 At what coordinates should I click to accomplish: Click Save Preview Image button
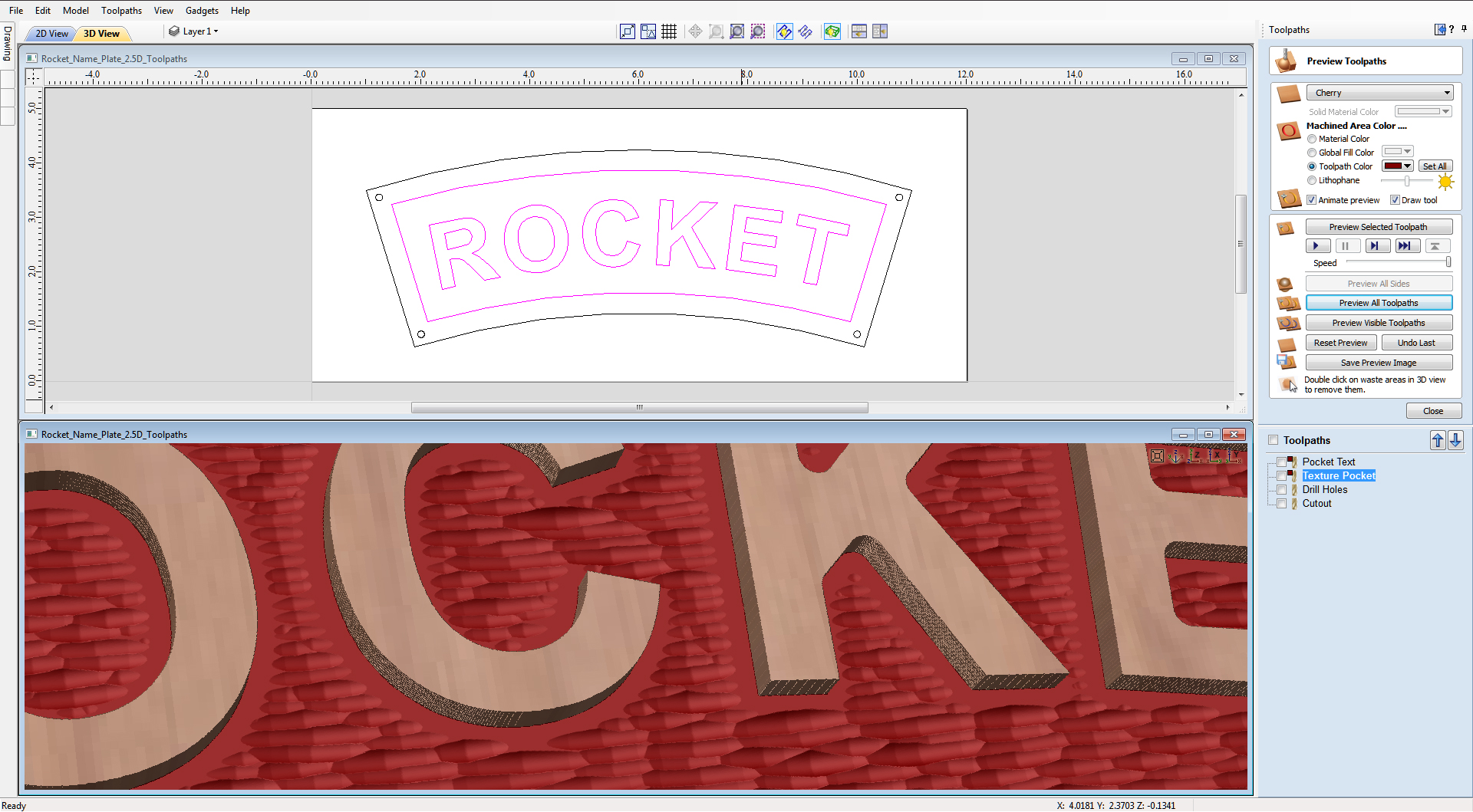1378,363
